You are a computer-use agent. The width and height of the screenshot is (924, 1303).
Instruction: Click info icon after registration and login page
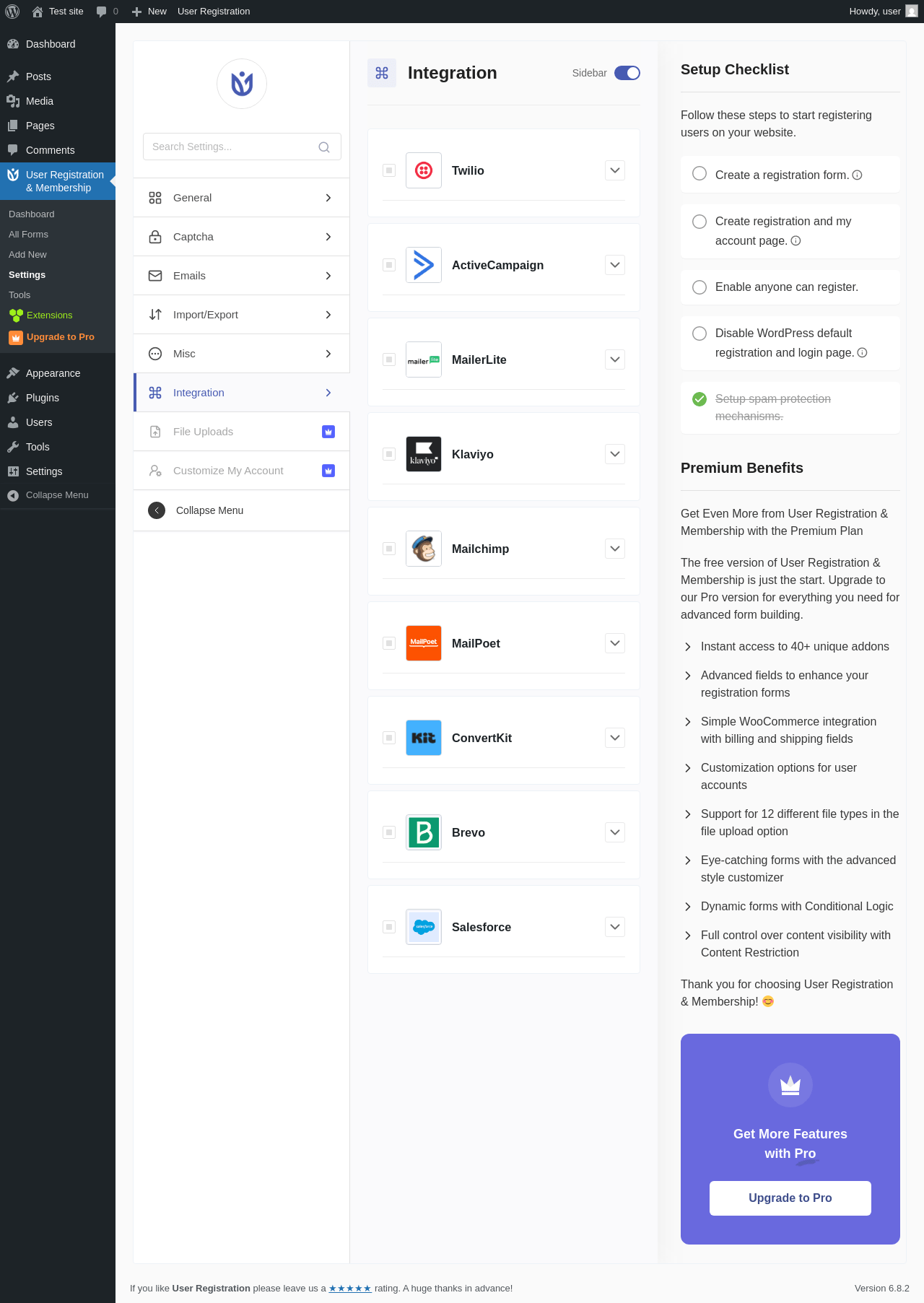862,353
